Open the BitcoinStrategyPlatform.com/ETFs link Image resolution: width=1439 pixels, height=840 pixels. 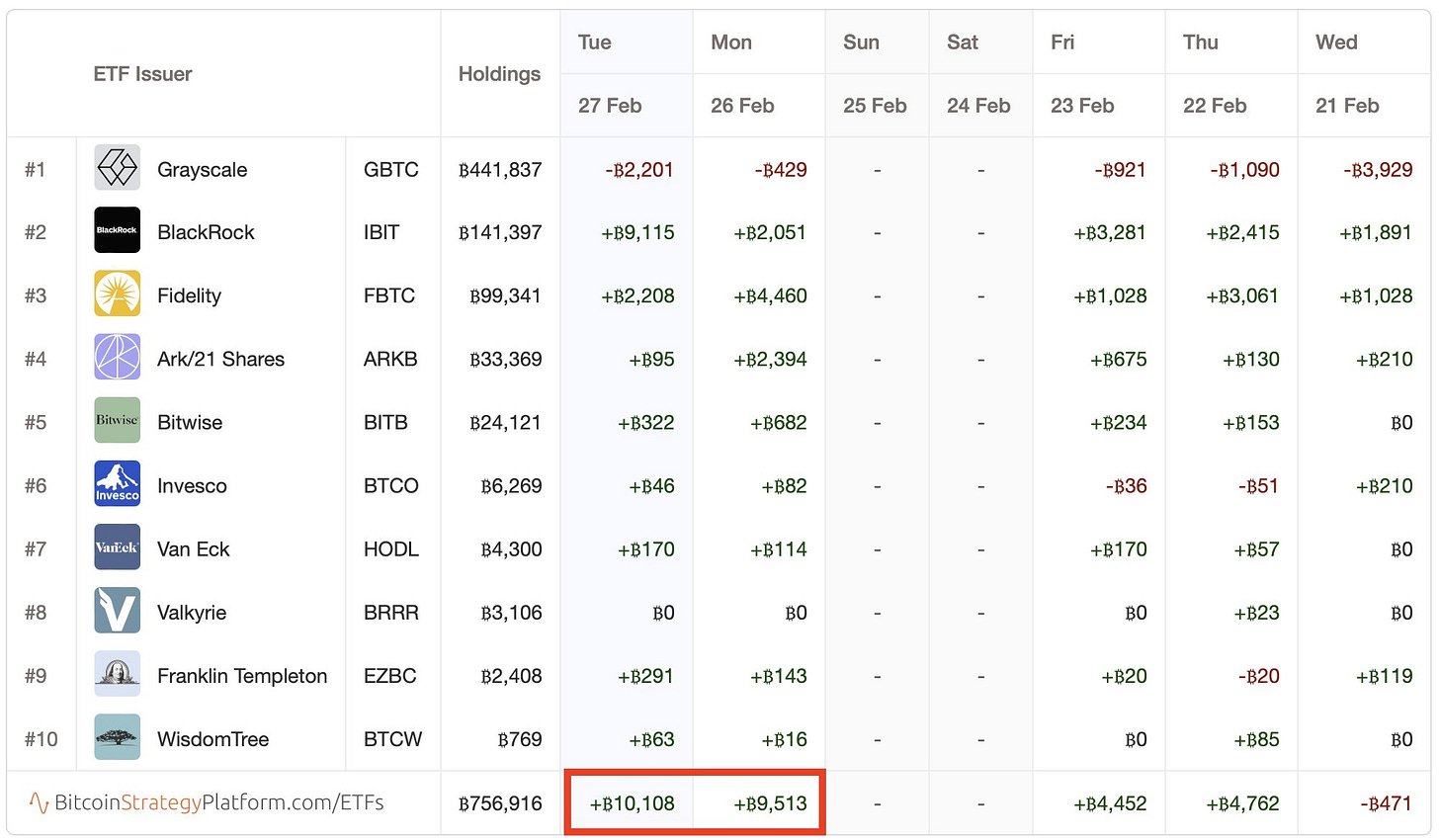coord(206,802)
